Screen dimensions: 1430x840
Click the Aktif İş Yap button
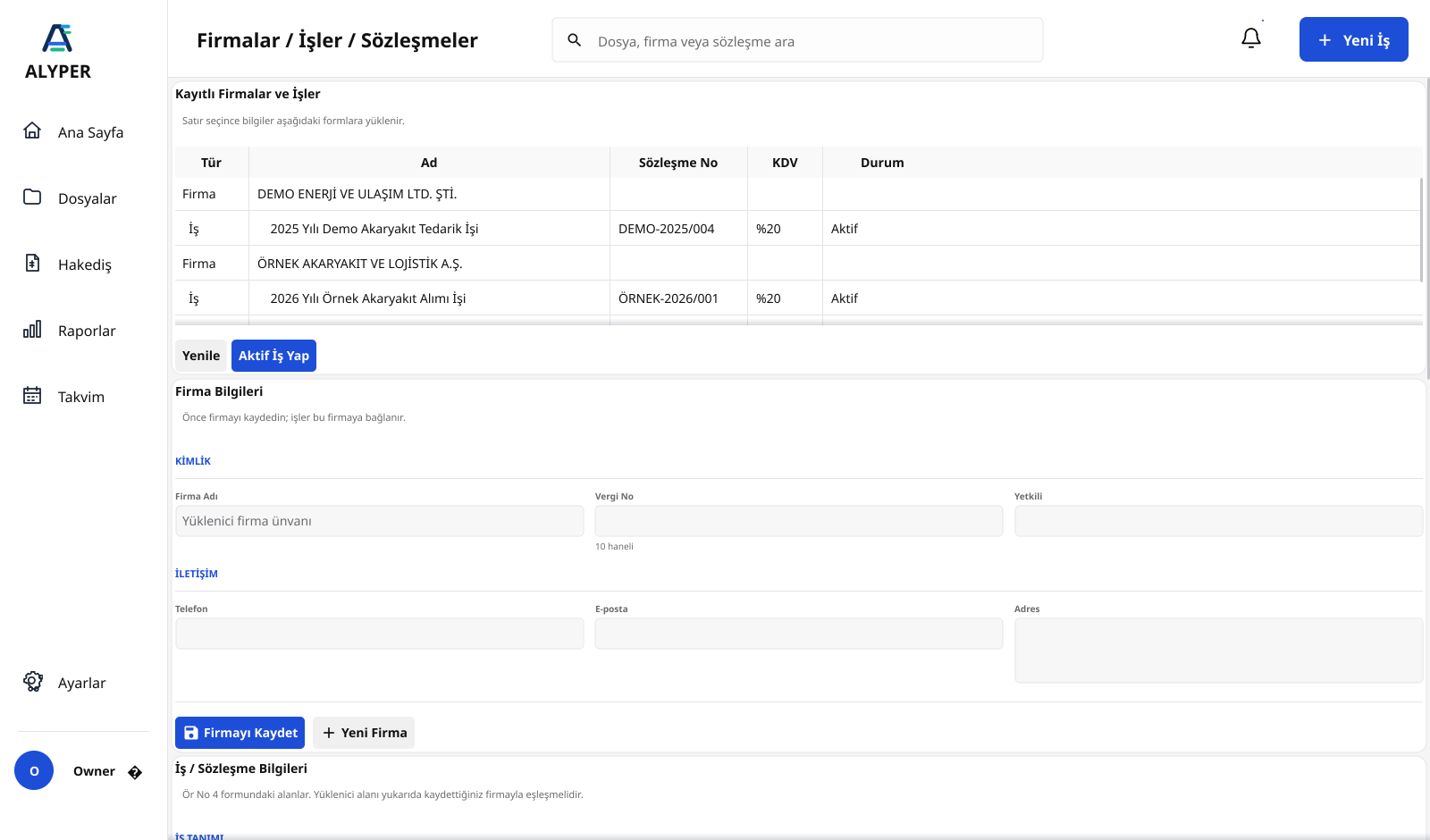[x=273, y=356]
